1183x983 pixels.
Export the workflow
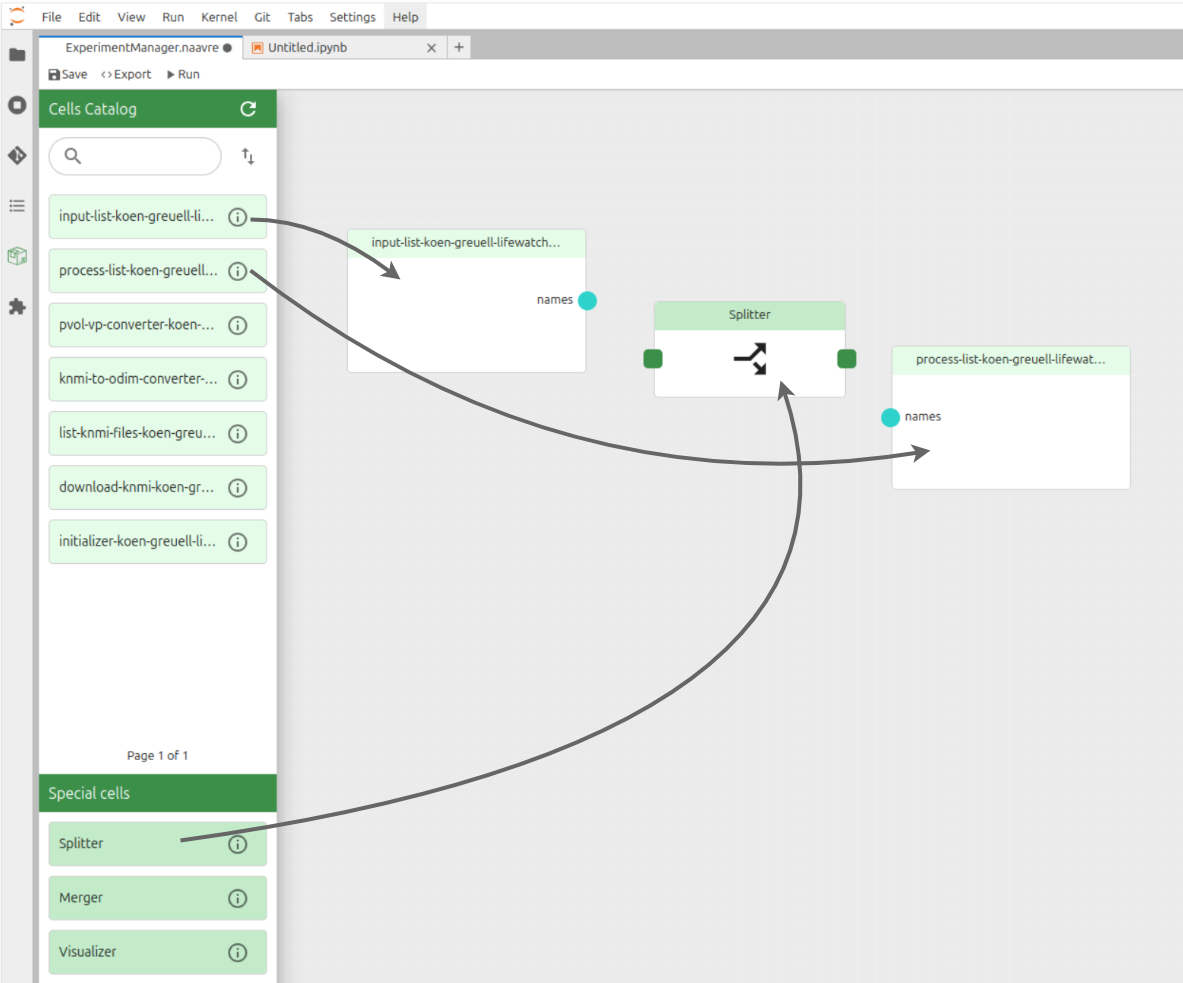[x=126, y=74]
